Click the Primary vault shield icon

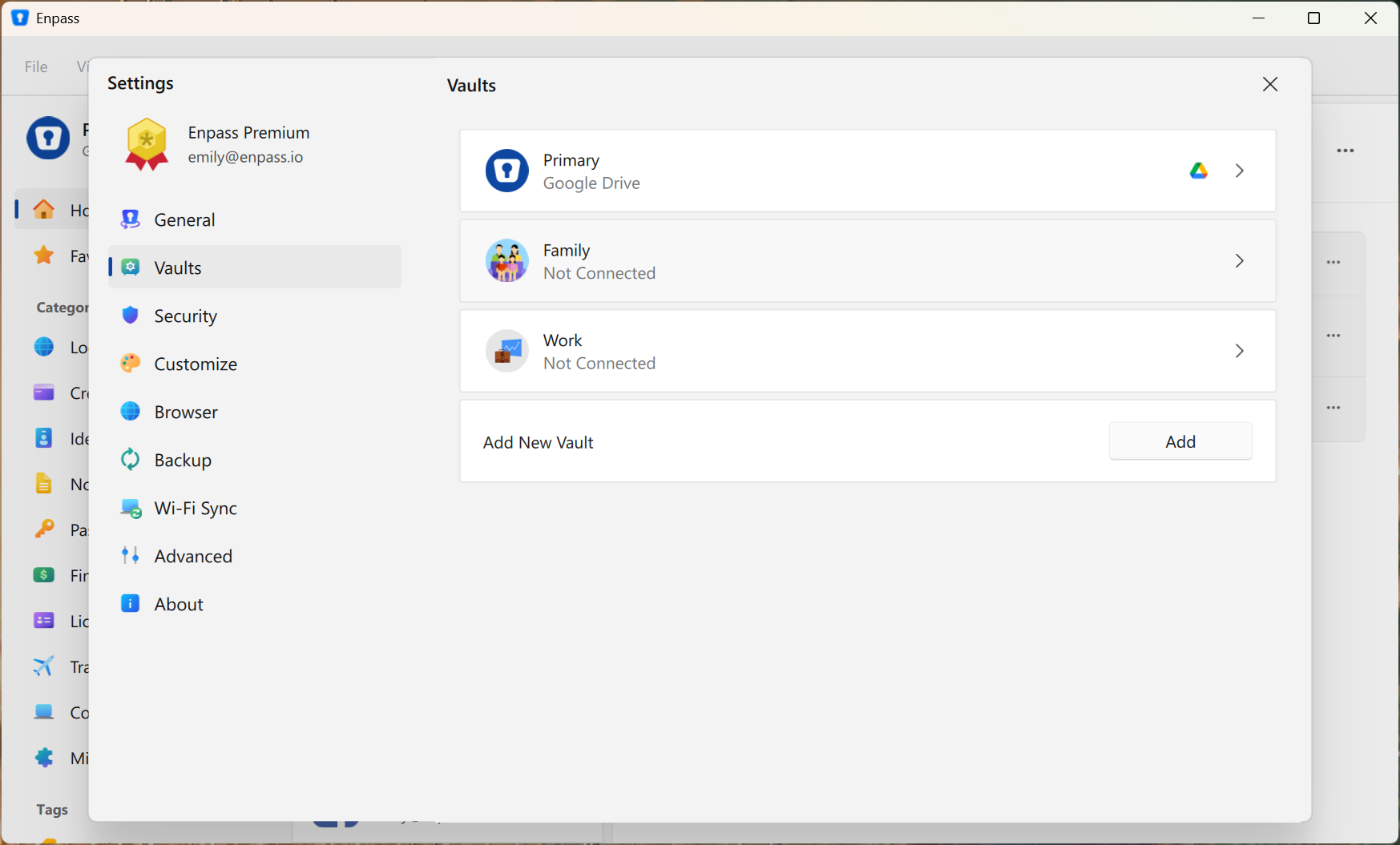click(507, 171)
